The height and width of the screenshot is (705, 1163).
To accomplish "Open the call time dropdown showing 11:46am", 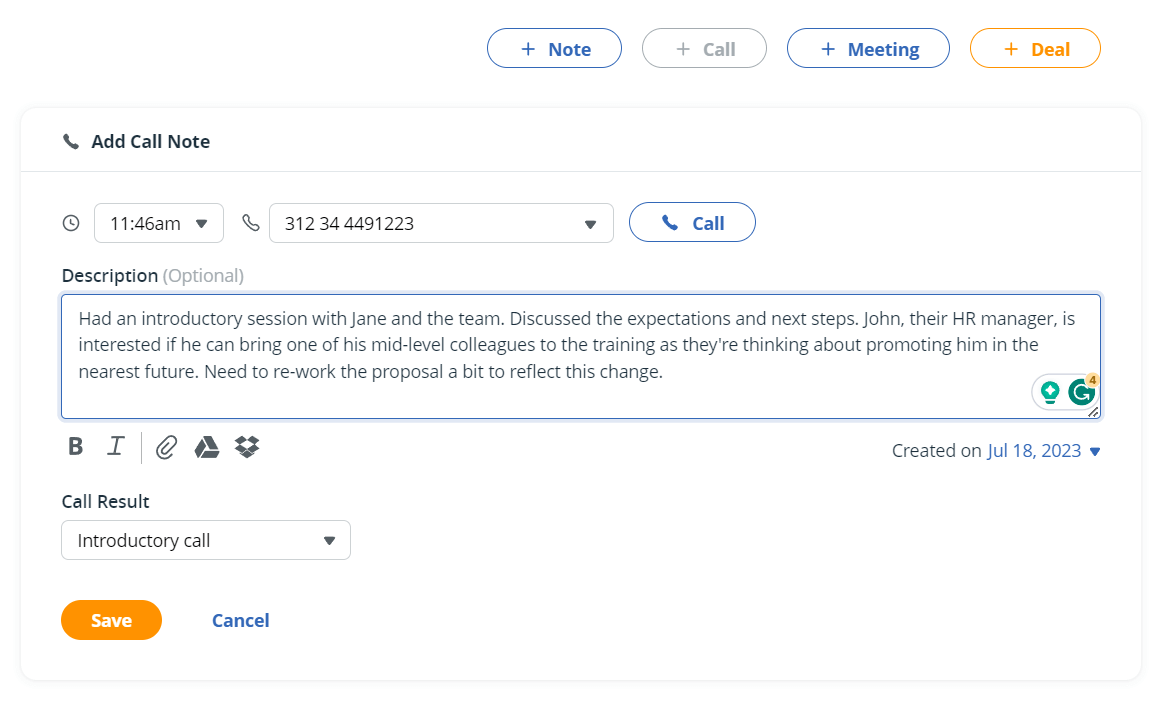I will (158, 222).
